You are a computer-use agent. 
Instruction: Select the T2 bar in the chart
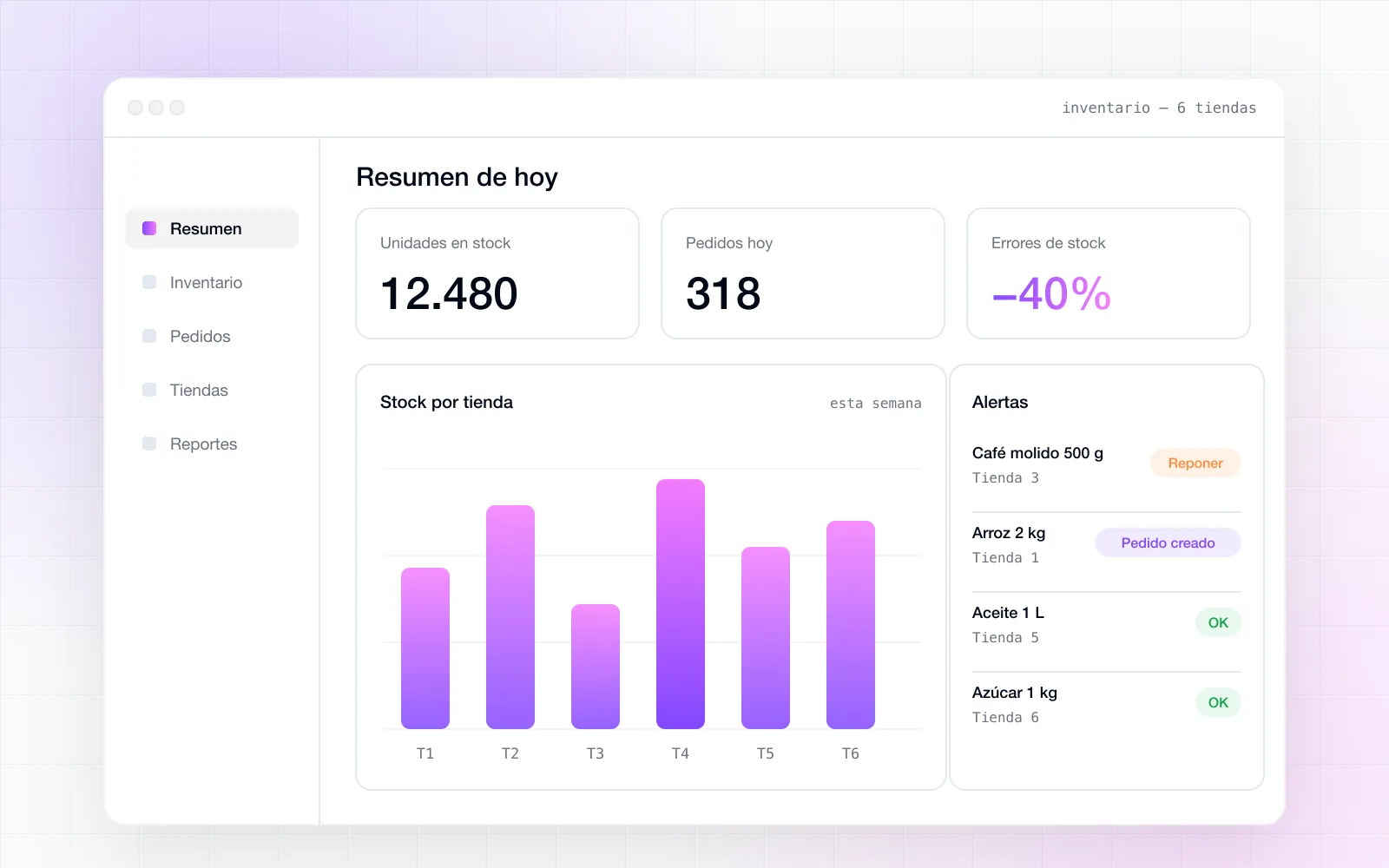(x=510, y=617)
